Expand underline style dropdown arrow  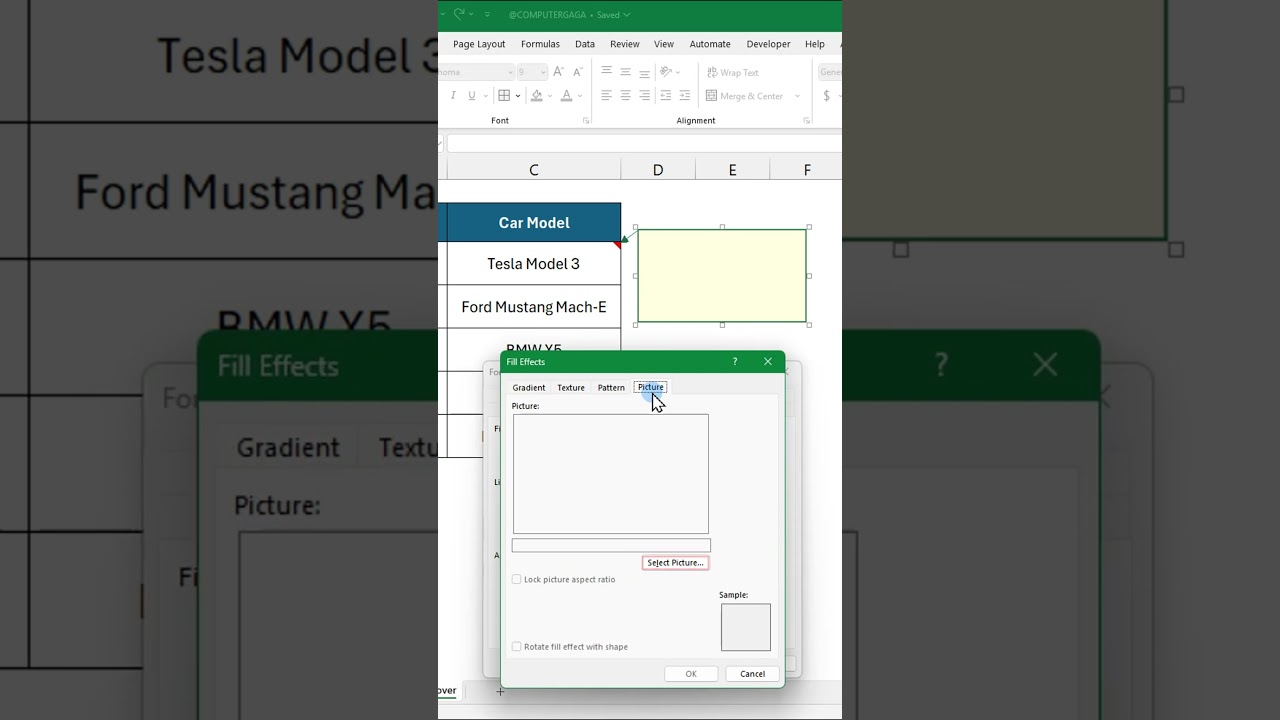pos(486,96)
